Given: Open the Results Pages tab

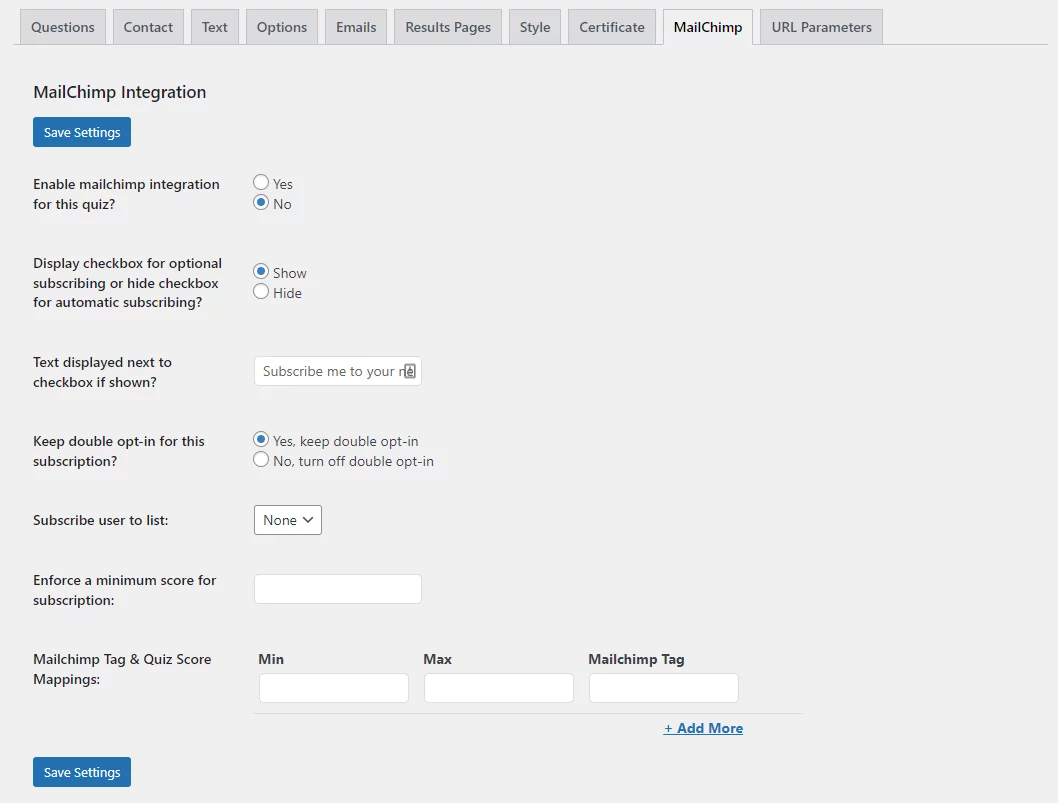Looking at the screenshot, I should [447, 27].
